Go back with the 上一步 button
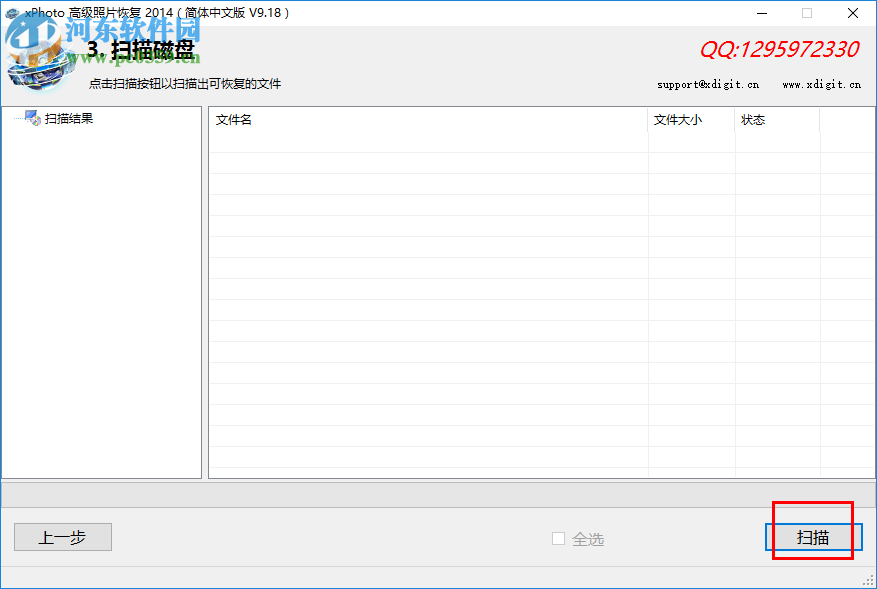 [63, 537]
